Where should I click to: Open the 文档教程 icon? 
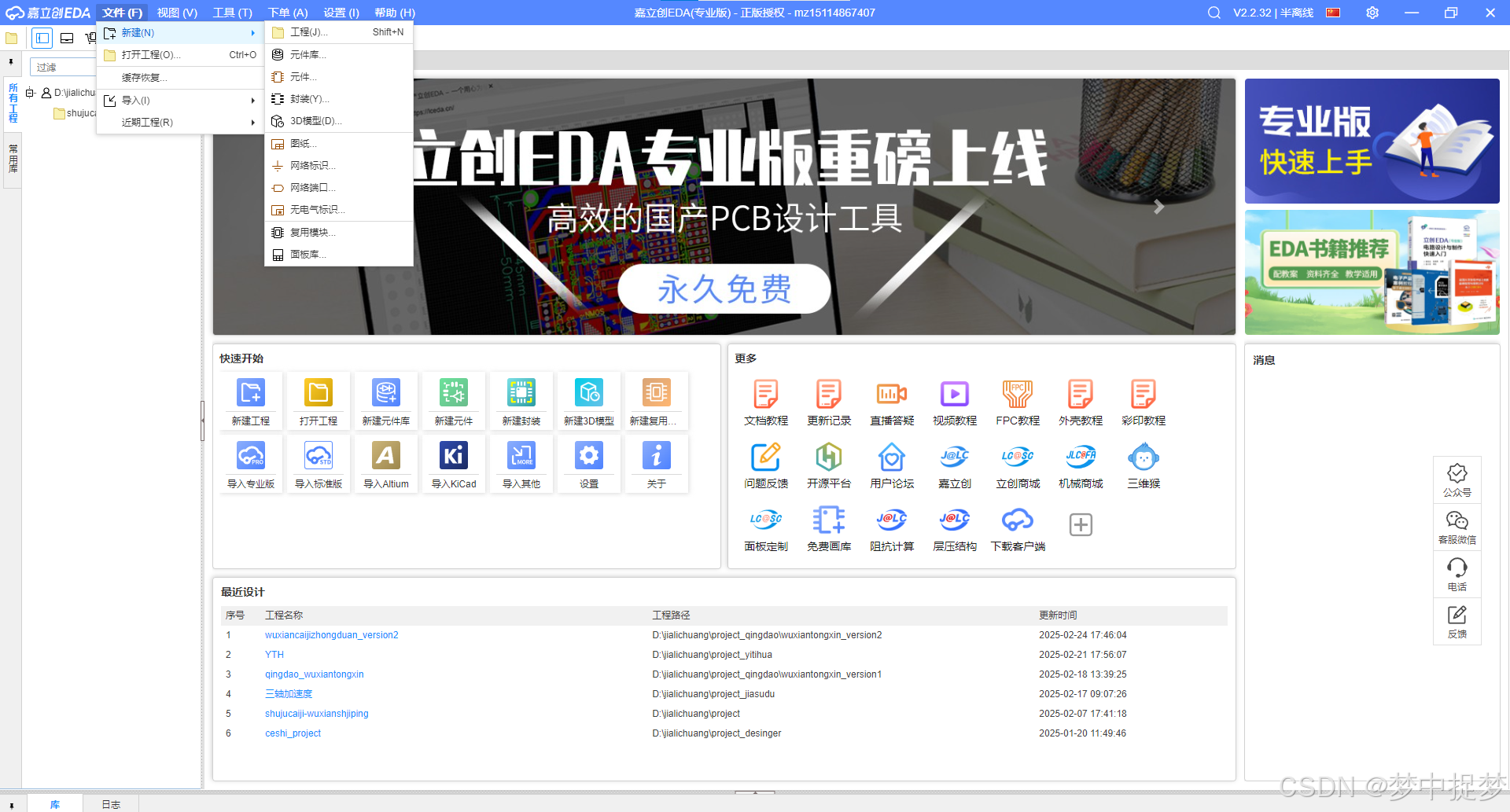pos(766,394)
